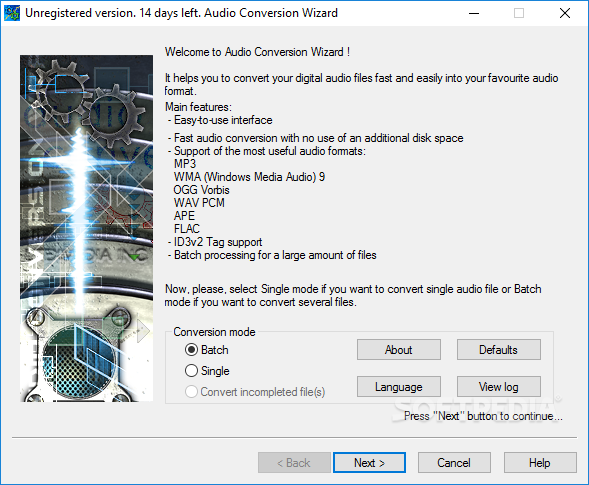Cancel the wizard
Viewport: 589px width, 485px height.
click(454, 462)
